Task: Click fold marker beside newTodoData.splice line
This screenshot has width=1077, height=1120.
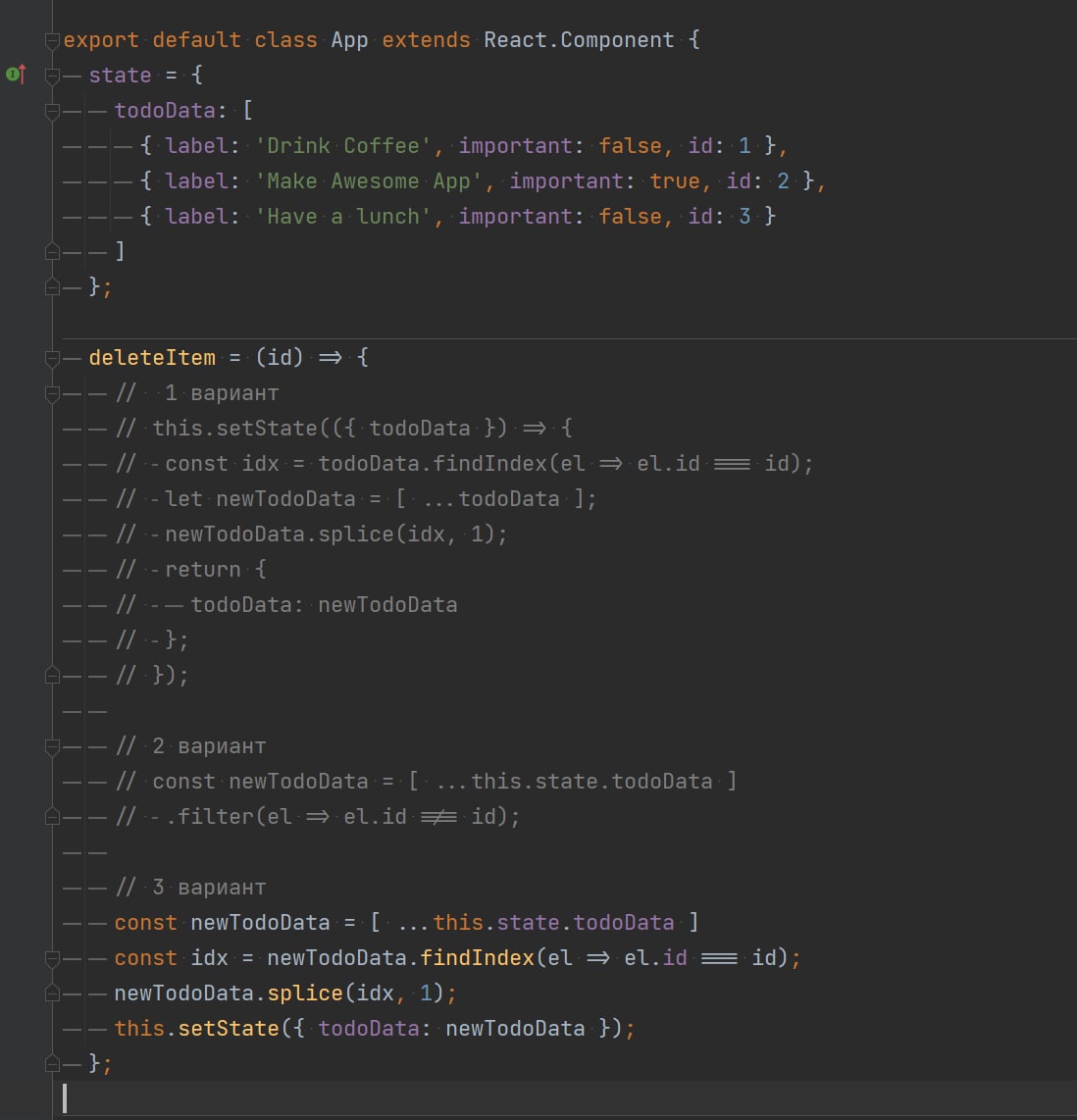Action: pos(52,993)
